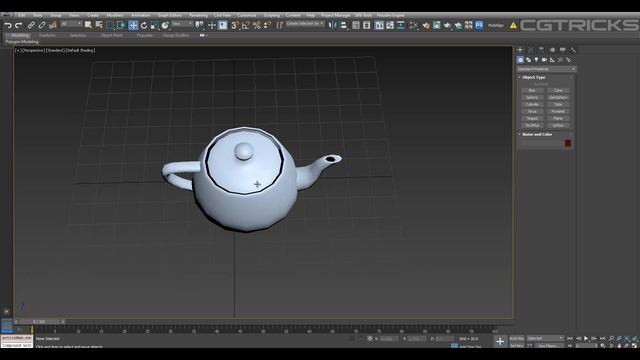Image resolution: width=640 pixels, height=360 pixels.
Task: Open the Motion tab in command panel
Action: coord(552,50)
